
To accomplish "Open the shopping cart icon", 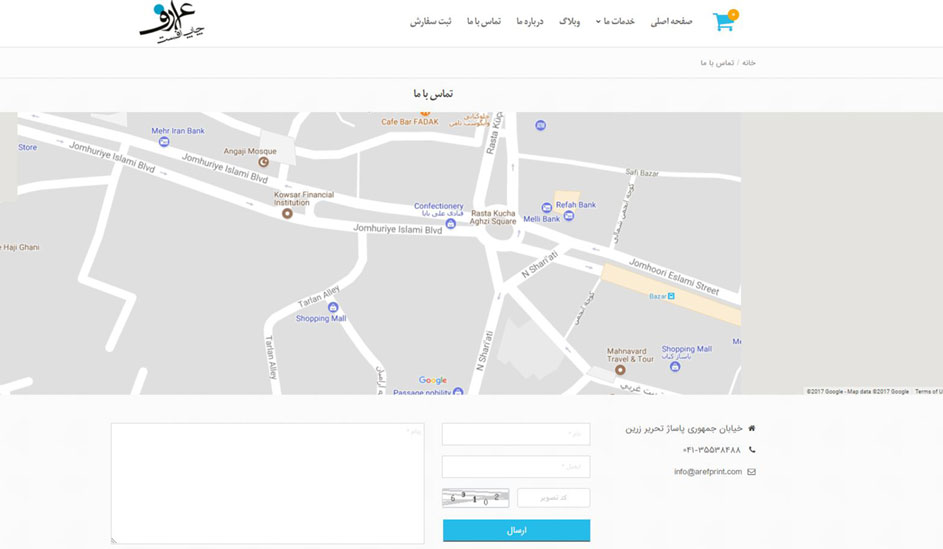I will pos(724,22).
